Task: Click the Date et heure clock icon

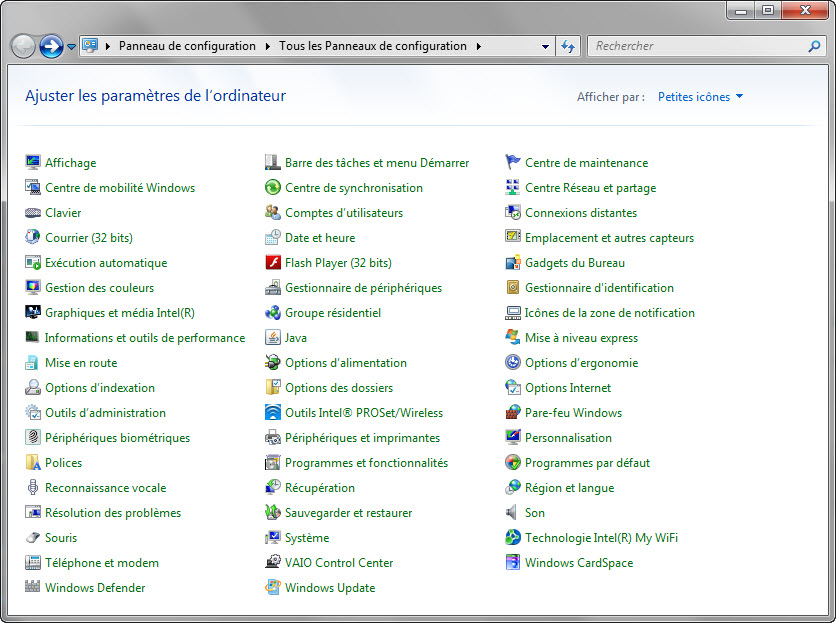Action: [x=272, y=237]
